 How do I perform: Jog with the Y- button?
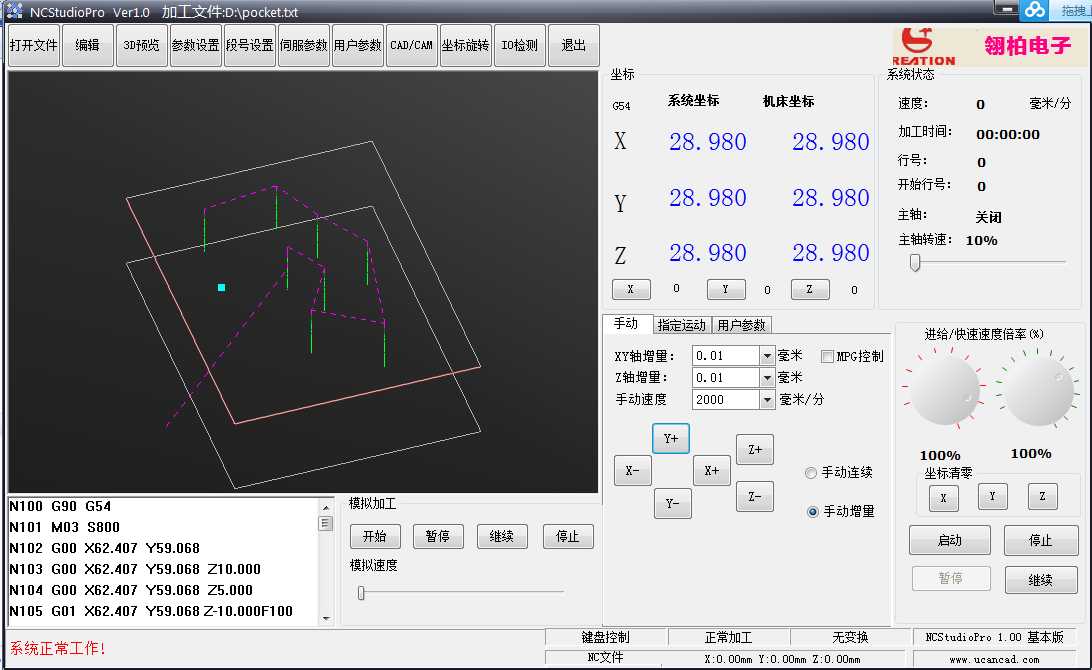673,504
